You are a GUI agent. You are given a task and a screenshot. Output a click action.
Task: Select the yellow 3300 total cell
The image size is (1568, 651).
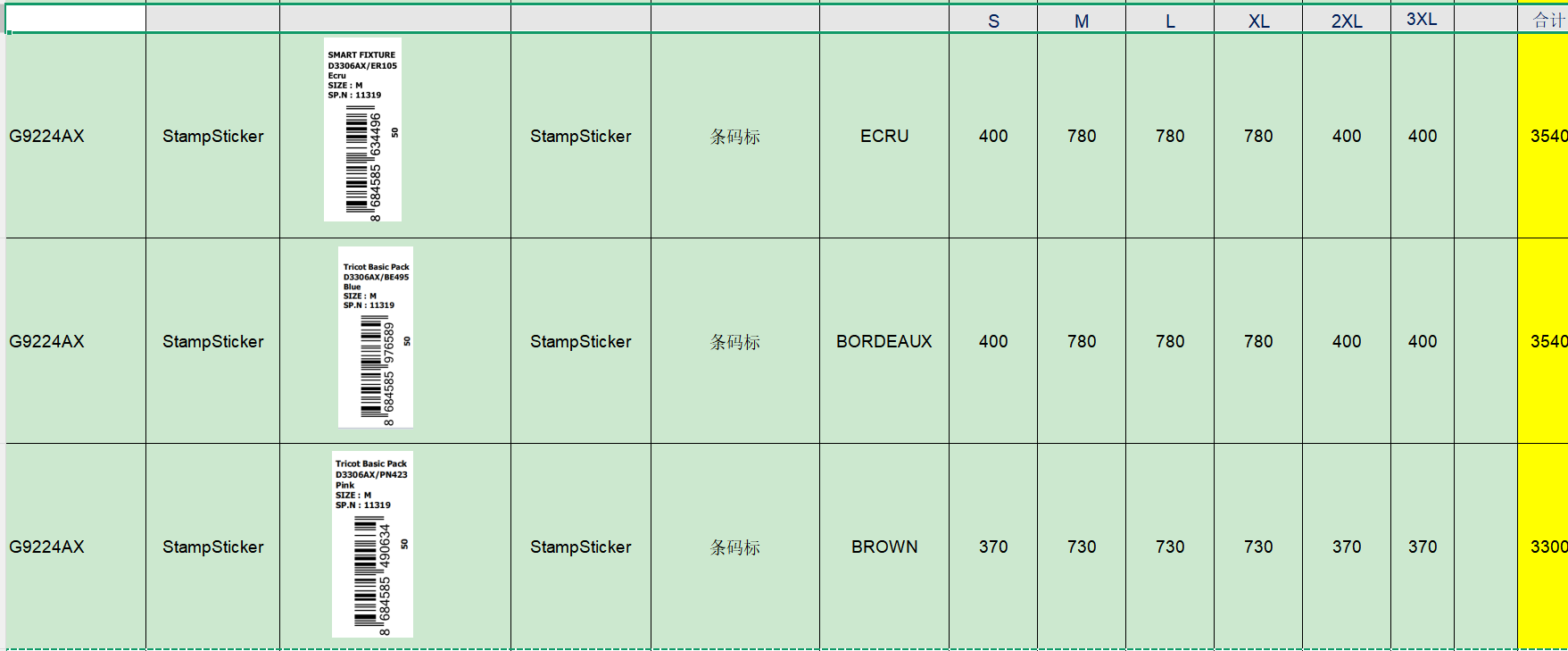1544,547
